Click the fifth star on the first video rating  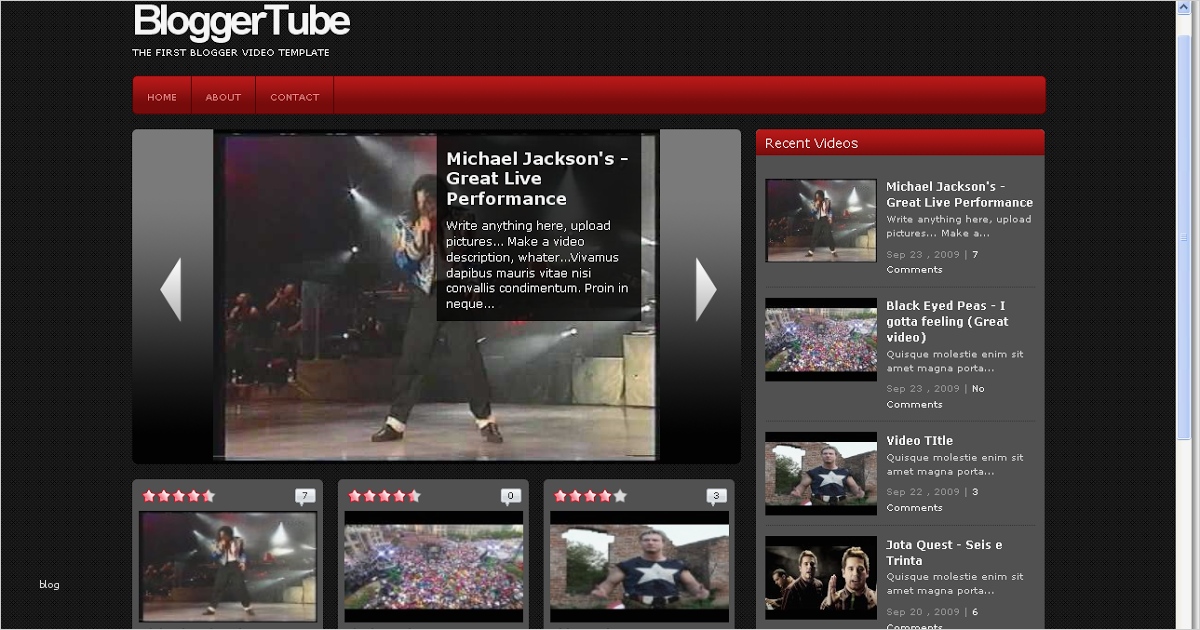pos(206,494)
